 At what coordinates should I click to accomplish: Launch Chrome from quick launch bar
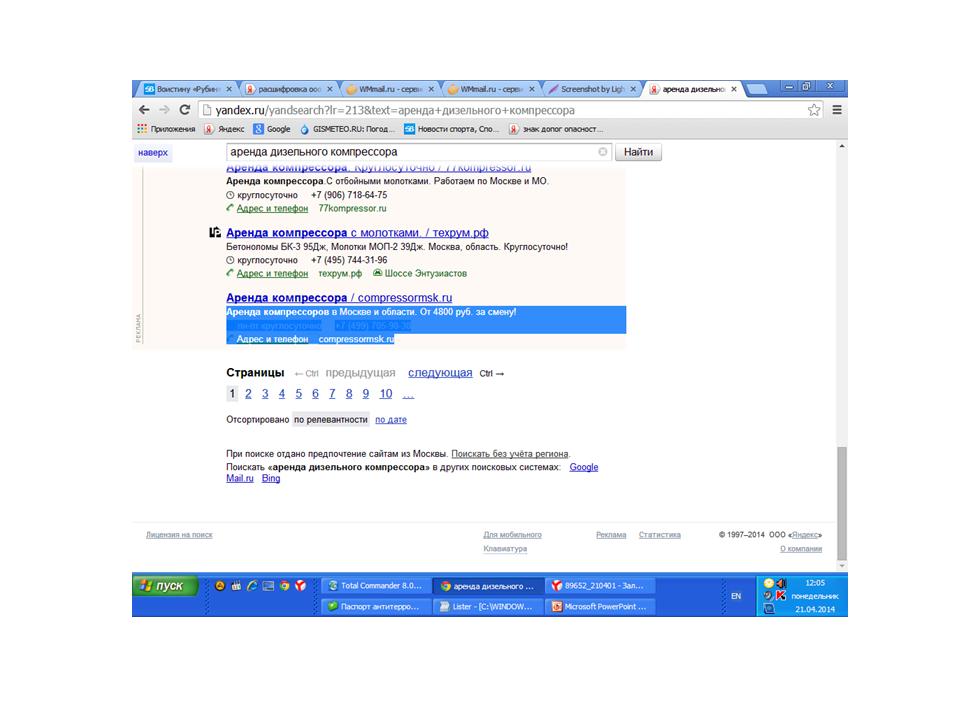284,586
